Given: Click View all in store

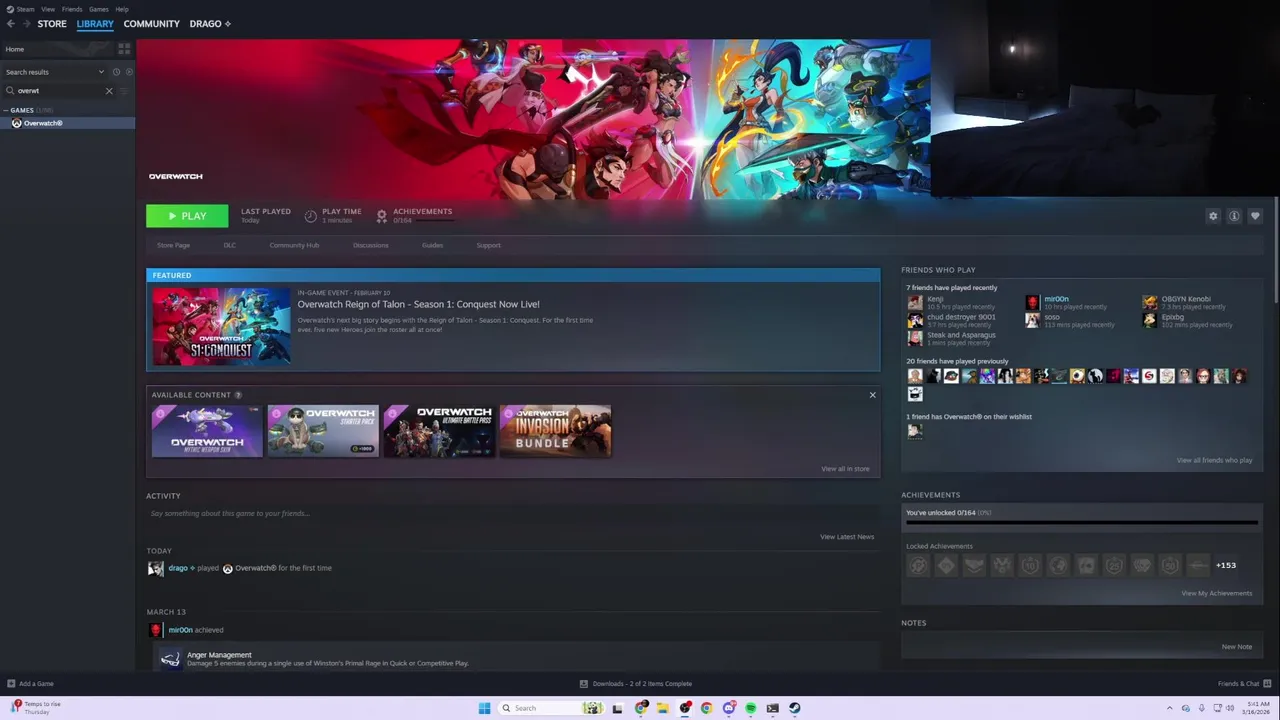Looking at the screenshot, I should tap(845, 469).
